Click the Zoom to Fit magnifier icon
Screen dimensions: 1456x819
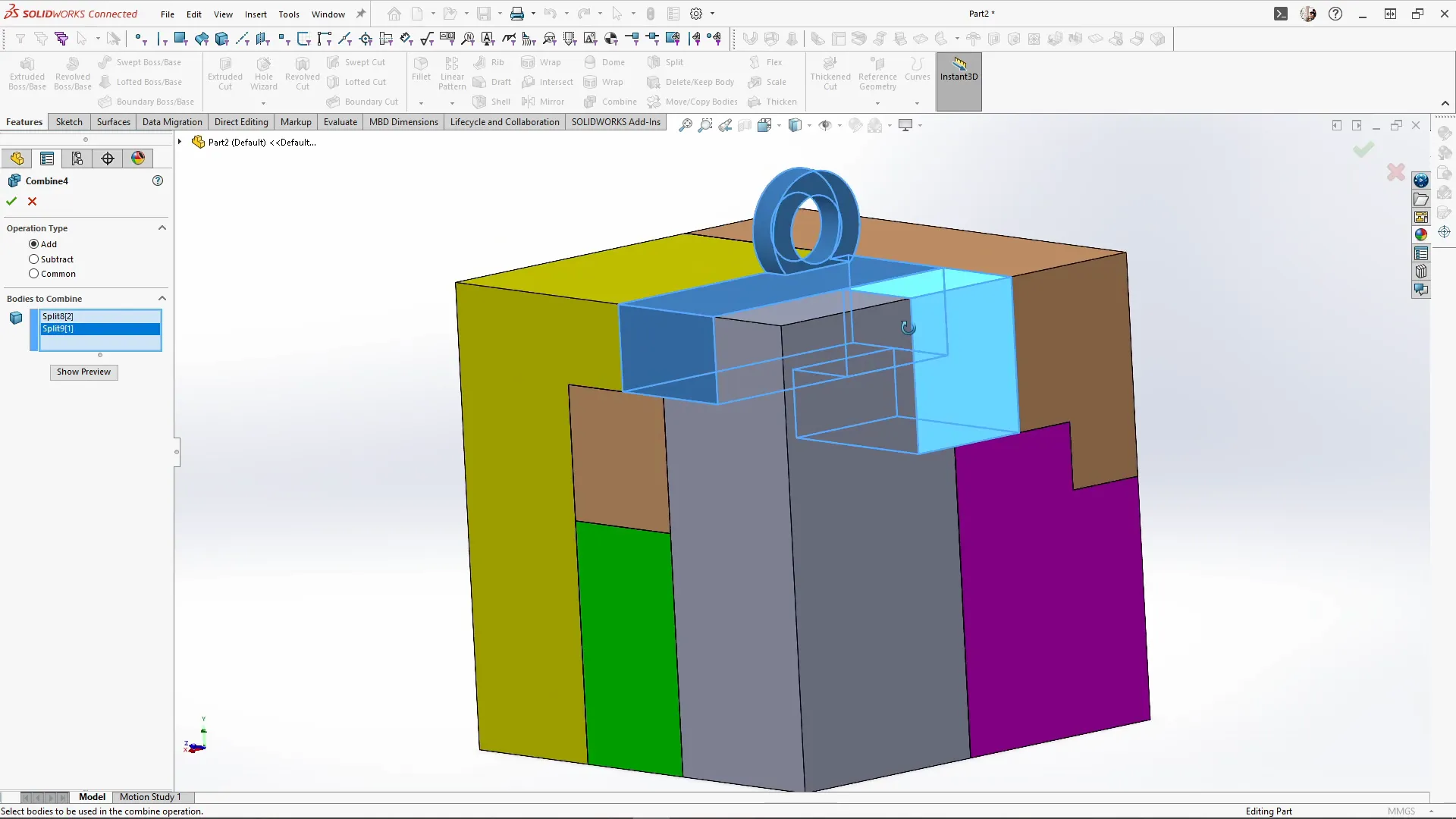pos(685,125)
